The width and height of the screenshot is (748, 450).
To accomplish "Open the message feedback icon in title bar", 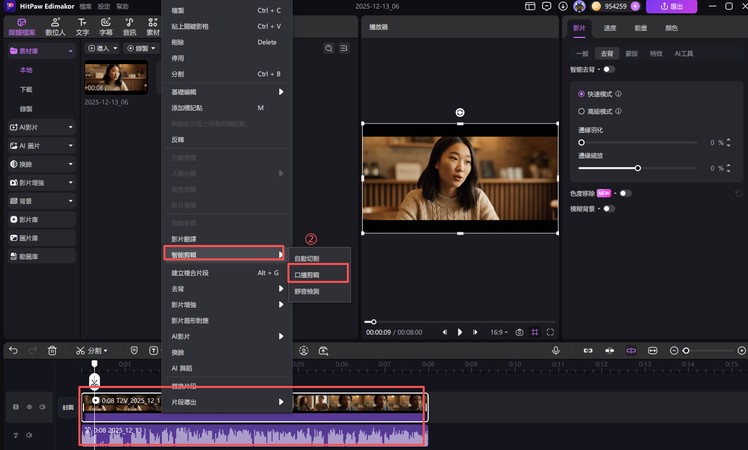I will (547, 6).
